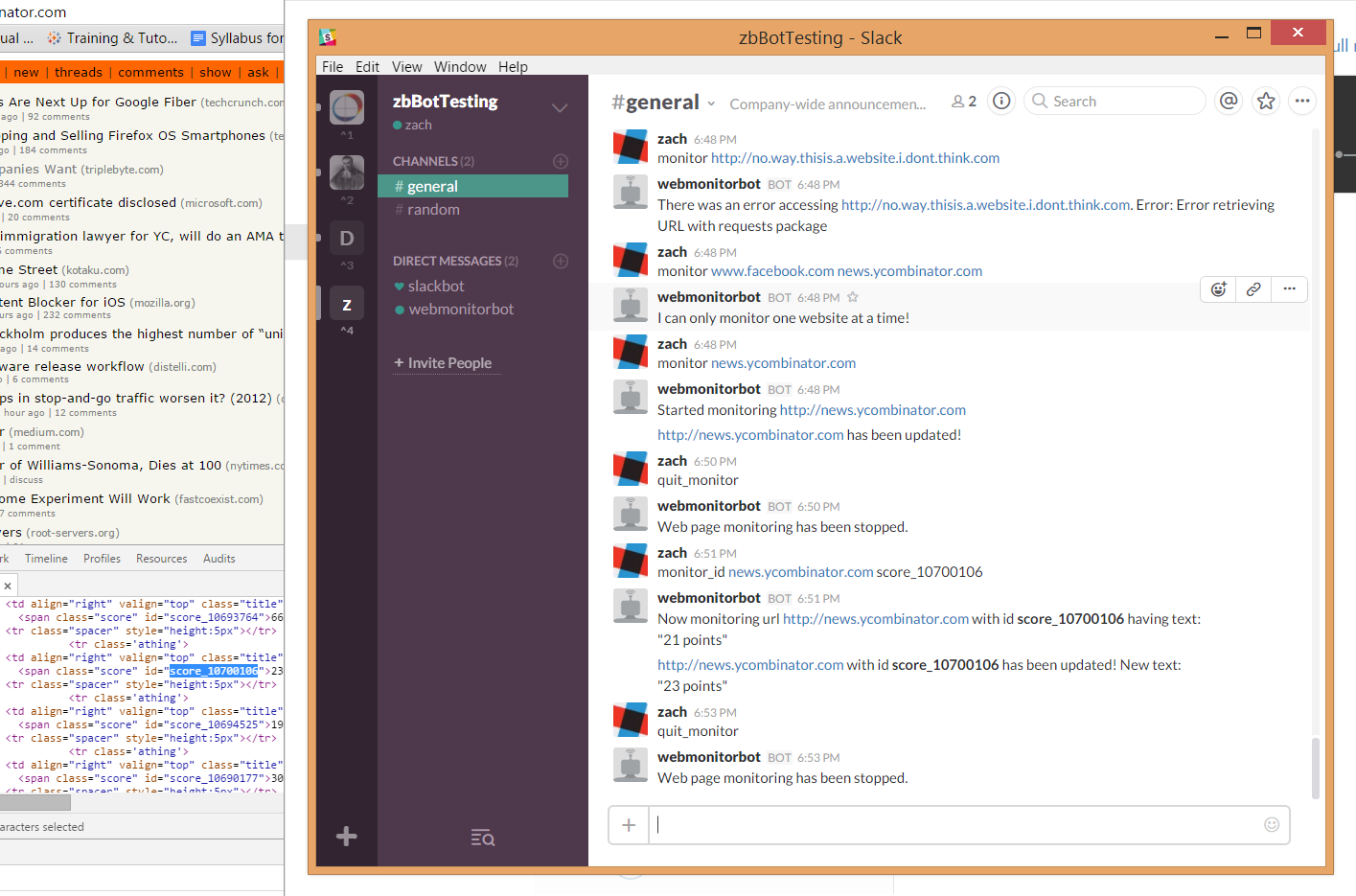Open www.facebook.com link in message
The width and height of the screenshot is (1356, 896).
coord(772,271)
